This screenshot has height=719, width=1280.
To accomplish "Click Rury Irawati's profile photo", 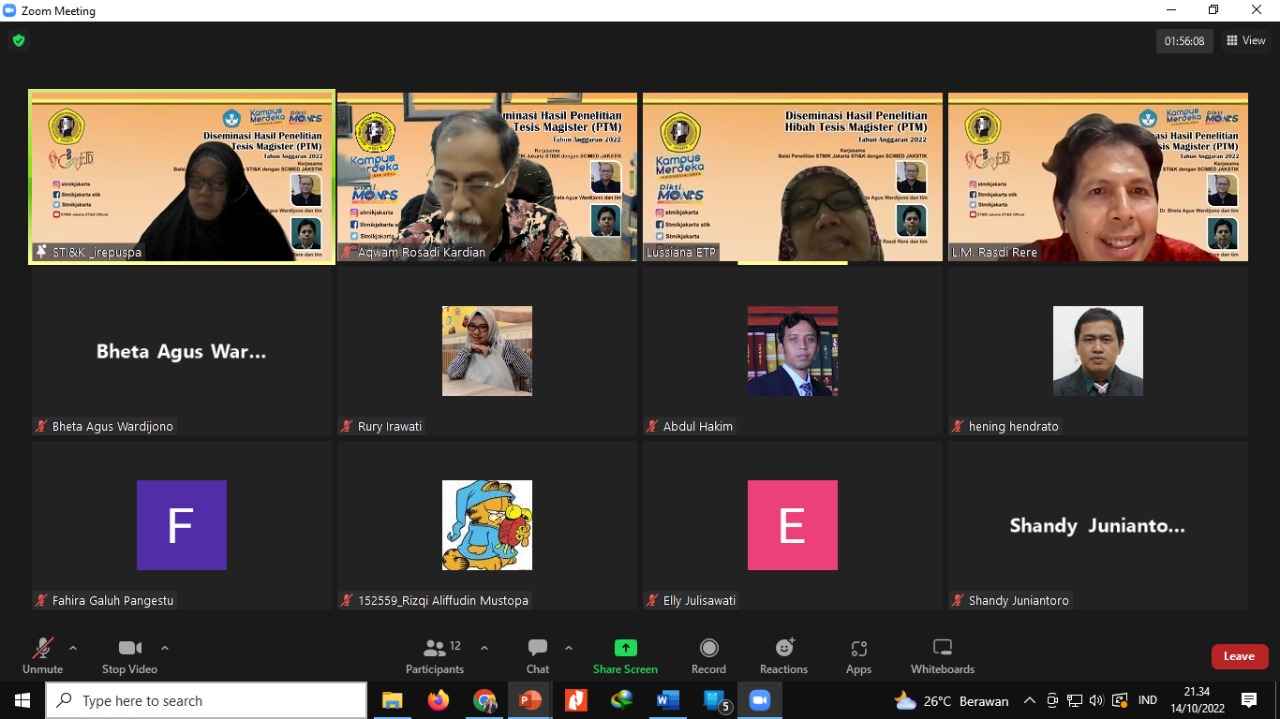I will pos(487,351).
